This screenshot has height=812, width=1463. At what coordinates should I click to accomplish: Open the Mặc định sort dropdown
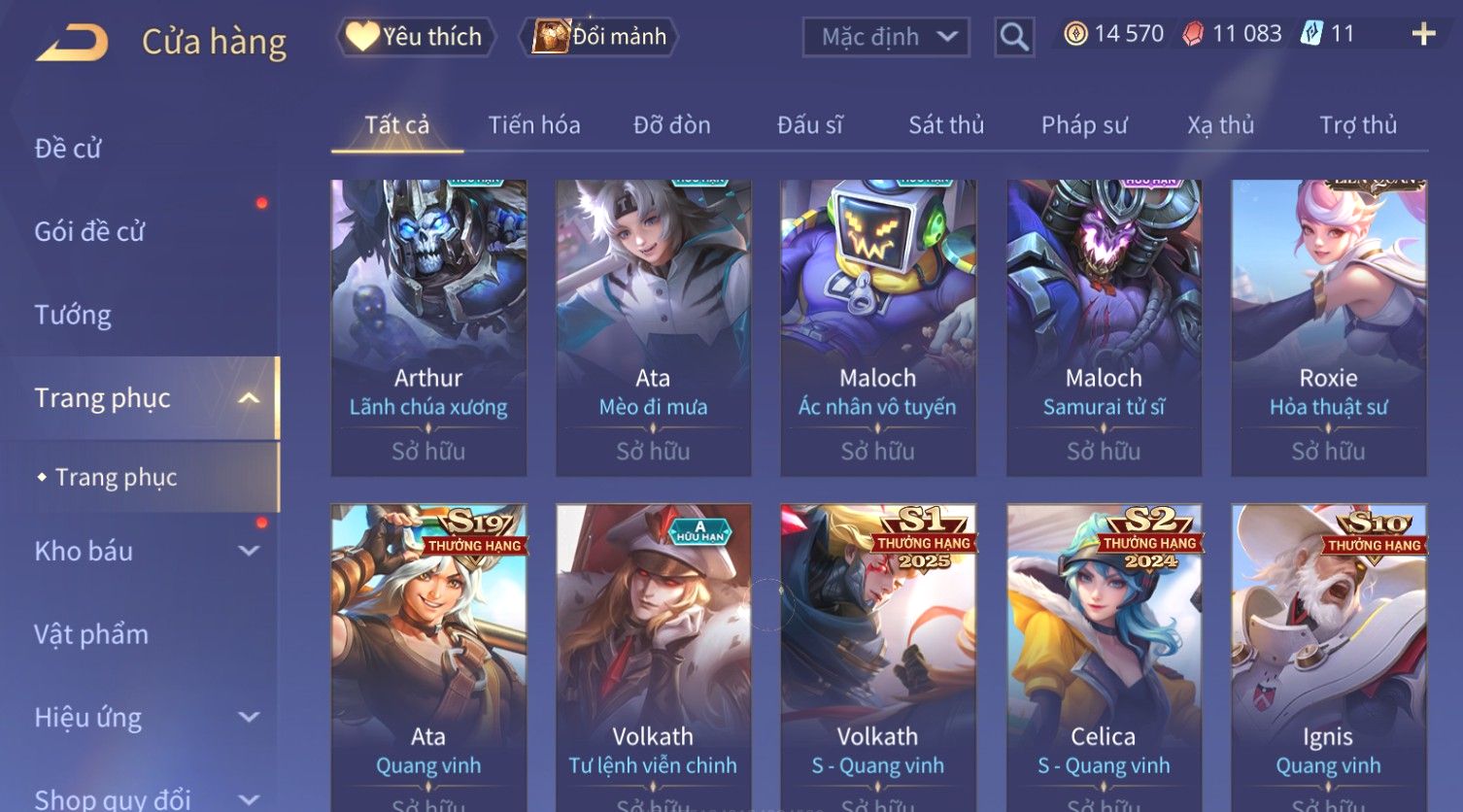point(886,38)
